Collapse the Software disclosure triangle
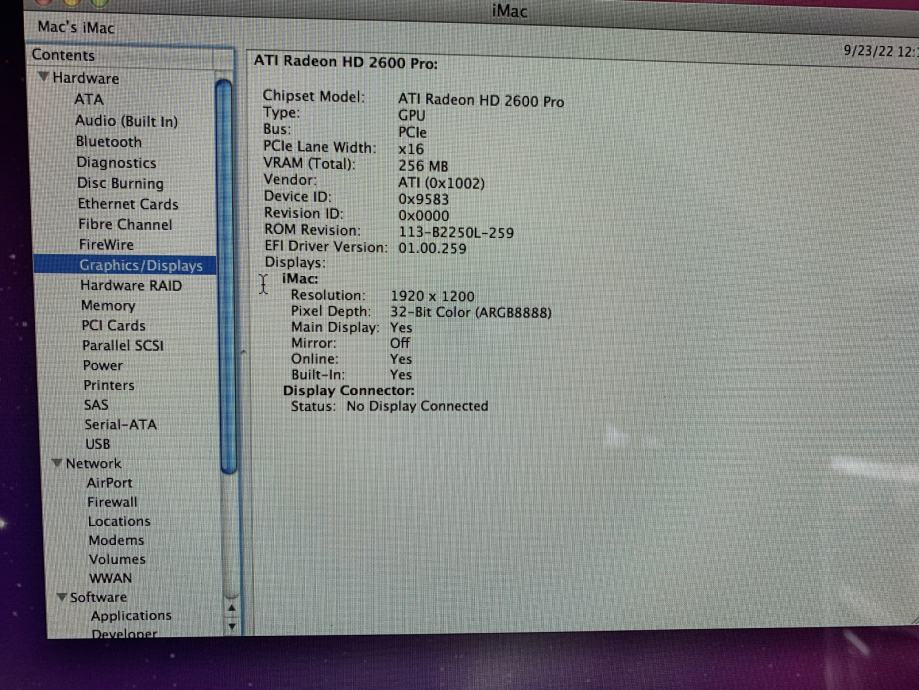The height and width of the screenshot is (690, 919). click(62, 596)
